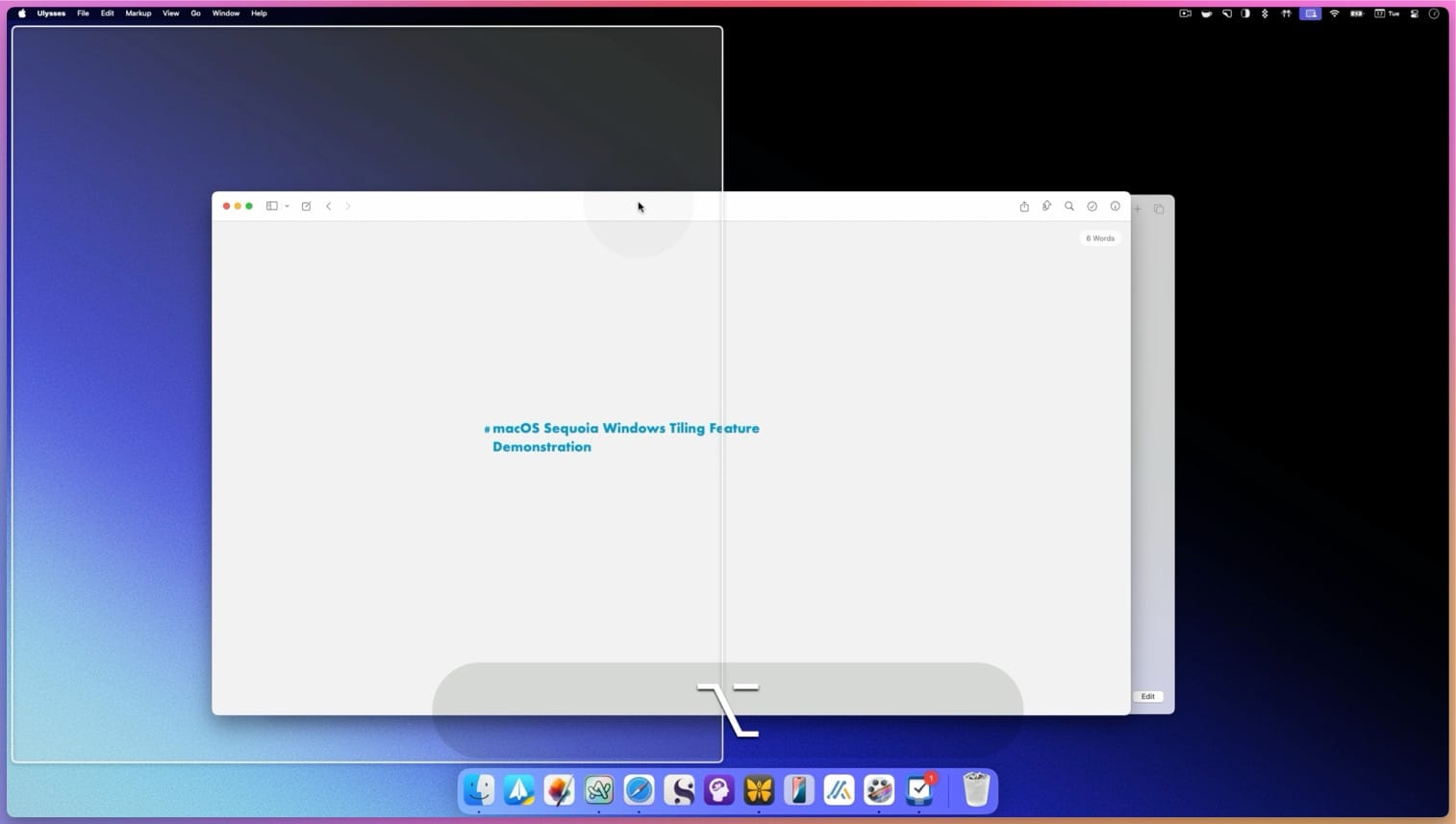This screenshot has width=1456, height=824.
Task: Open the Trash from the Dock
Action: [x=975, y=790]
